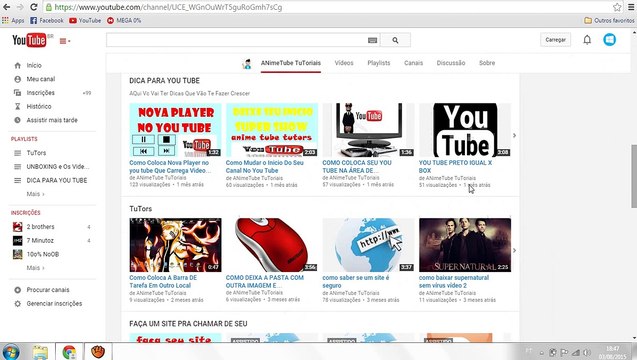
Task: Switch to the Playlists tab
Action: (379, 63)
